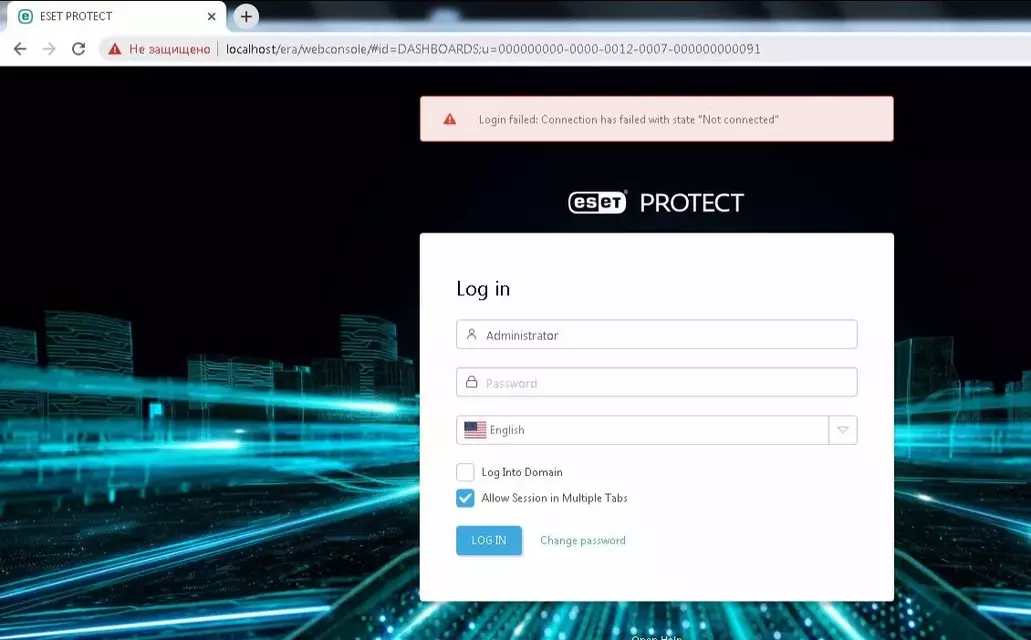Open the Change password link

[x=583, y=541]
